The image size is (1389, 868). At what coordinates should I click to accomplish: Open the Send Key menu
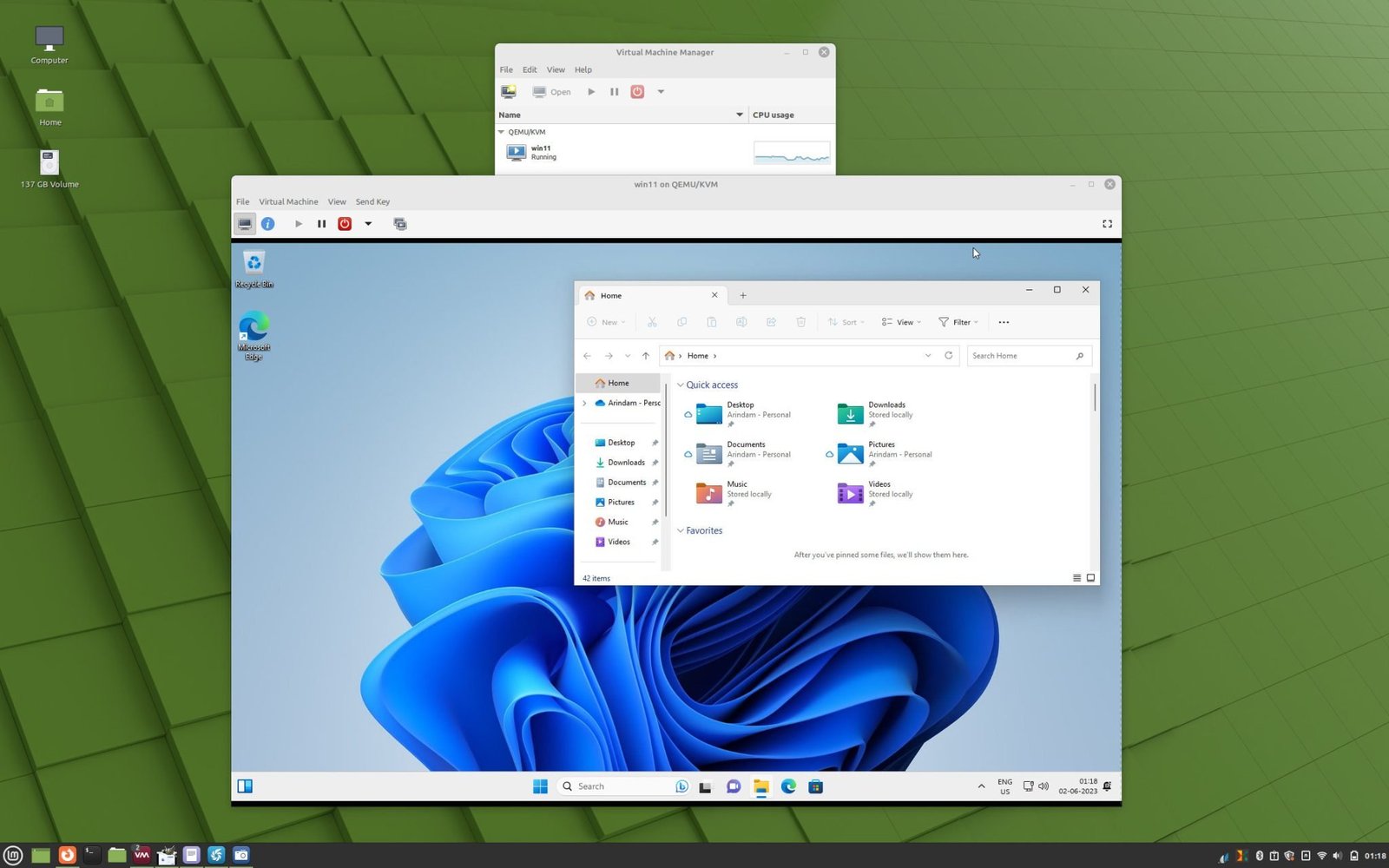(372, 201)
